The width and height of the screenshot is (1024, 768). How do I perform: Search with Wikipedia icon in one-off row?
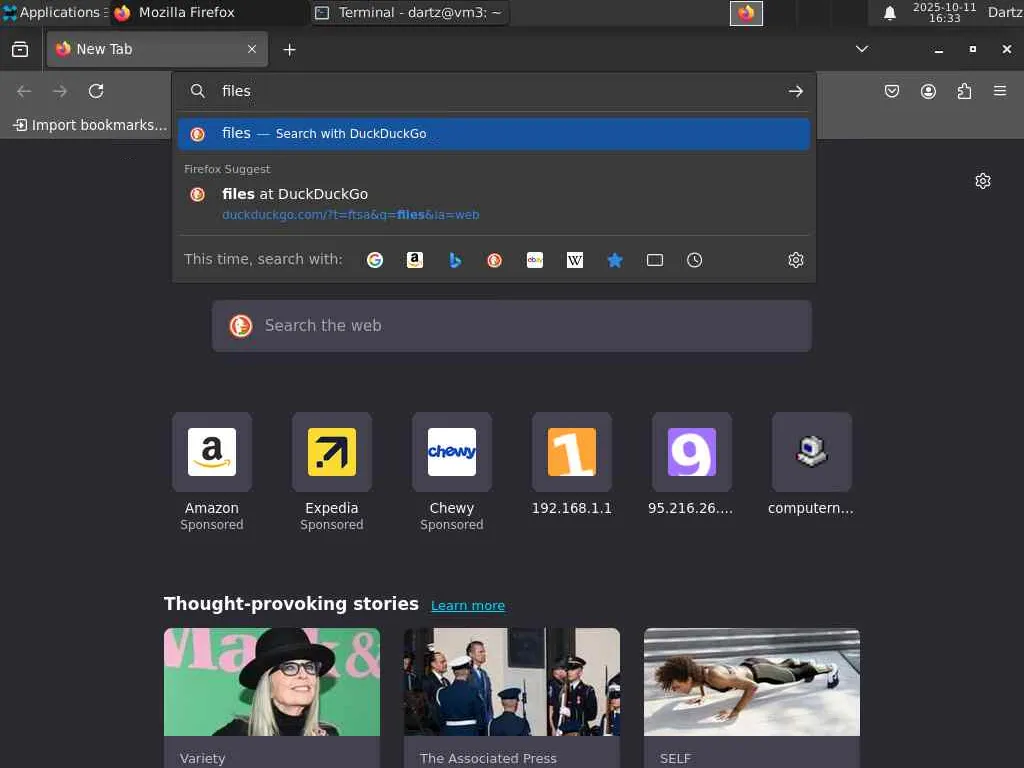pyautogui.click(x=575, y=260)
